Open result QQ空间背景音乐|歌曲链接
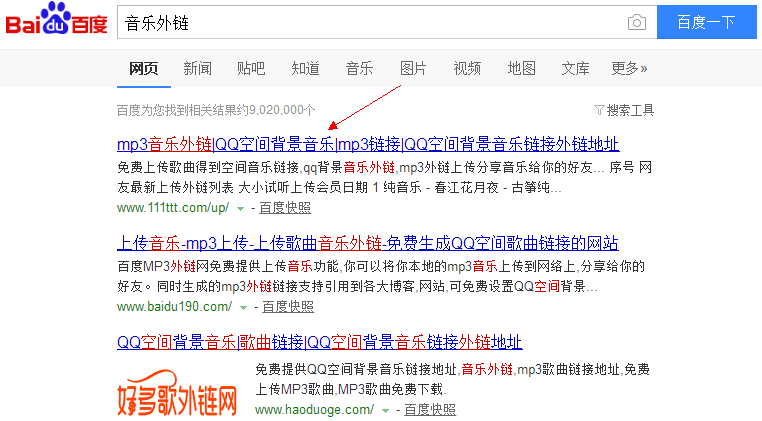 (x=319, y=342)
